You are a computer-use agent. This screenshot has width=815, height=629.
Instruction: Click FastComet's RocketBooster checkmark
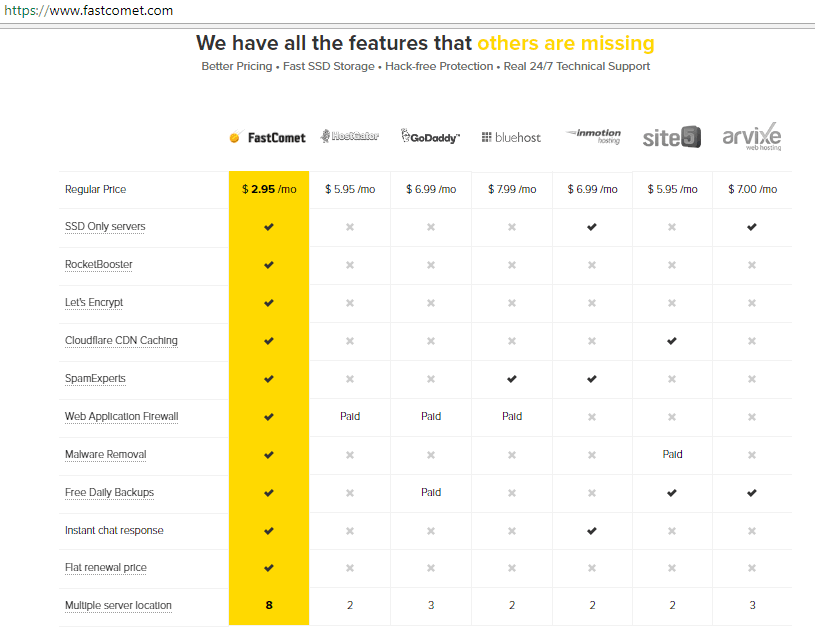pos(269,265)
